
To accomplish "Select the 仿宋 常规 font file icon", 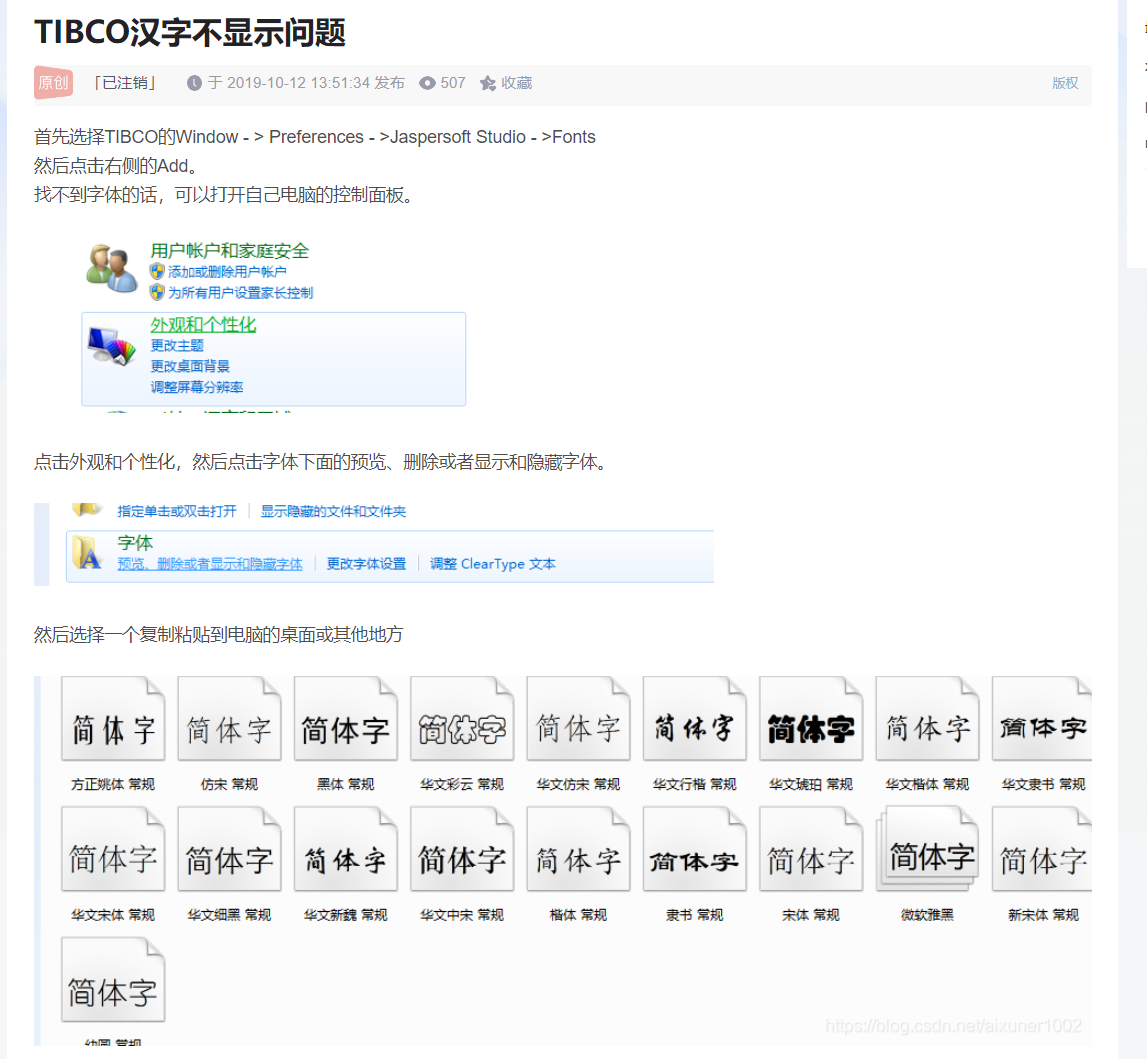I will pyautogui.click(x=230, y=719).
